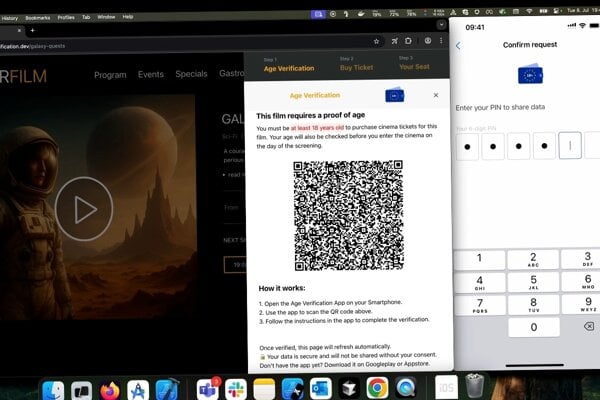Open the Trash in the dock
The height and width of the screenshot is (400, 600).
(474, 386)
